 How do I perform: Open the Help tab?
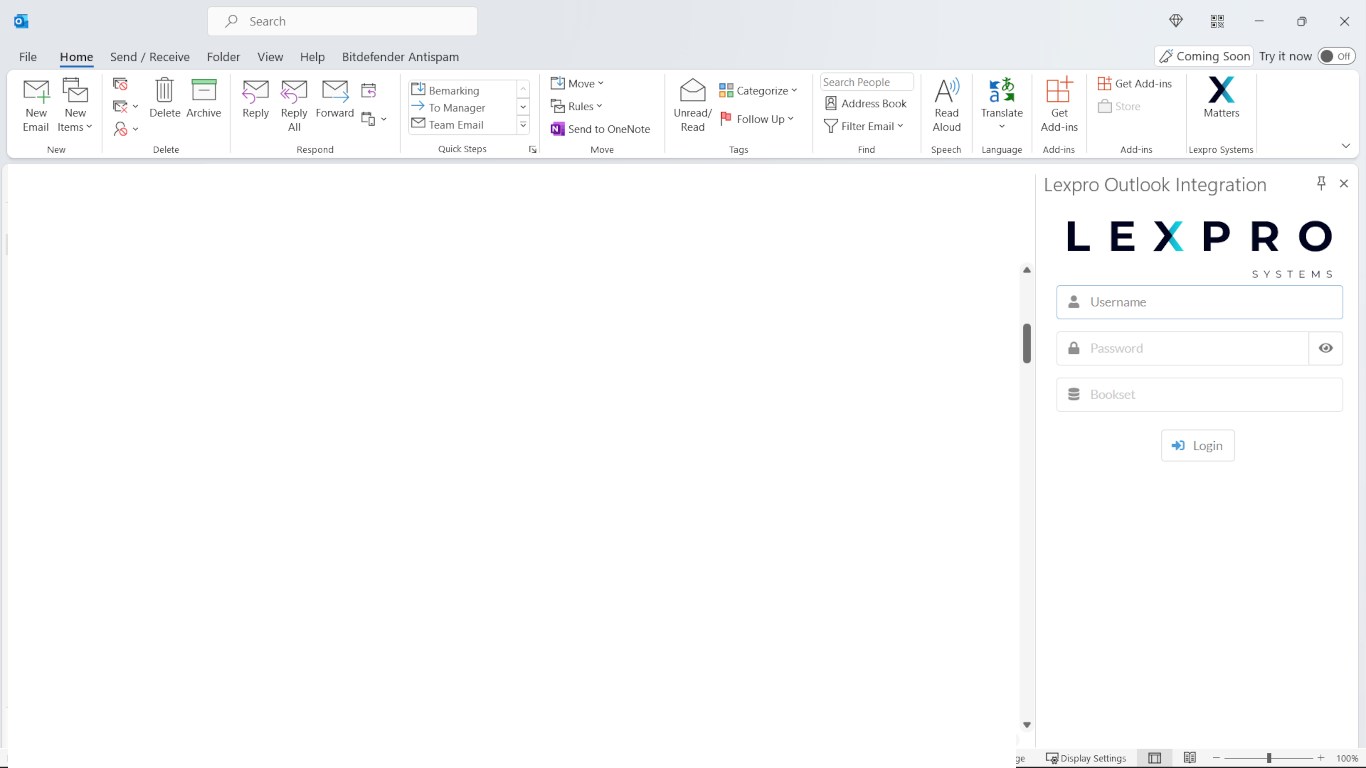point(312,57)
